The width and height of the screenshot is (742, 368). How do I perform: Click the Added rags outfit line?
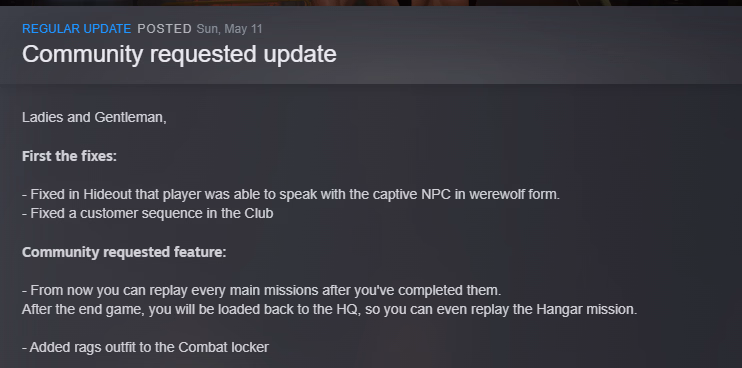point(145,347)
